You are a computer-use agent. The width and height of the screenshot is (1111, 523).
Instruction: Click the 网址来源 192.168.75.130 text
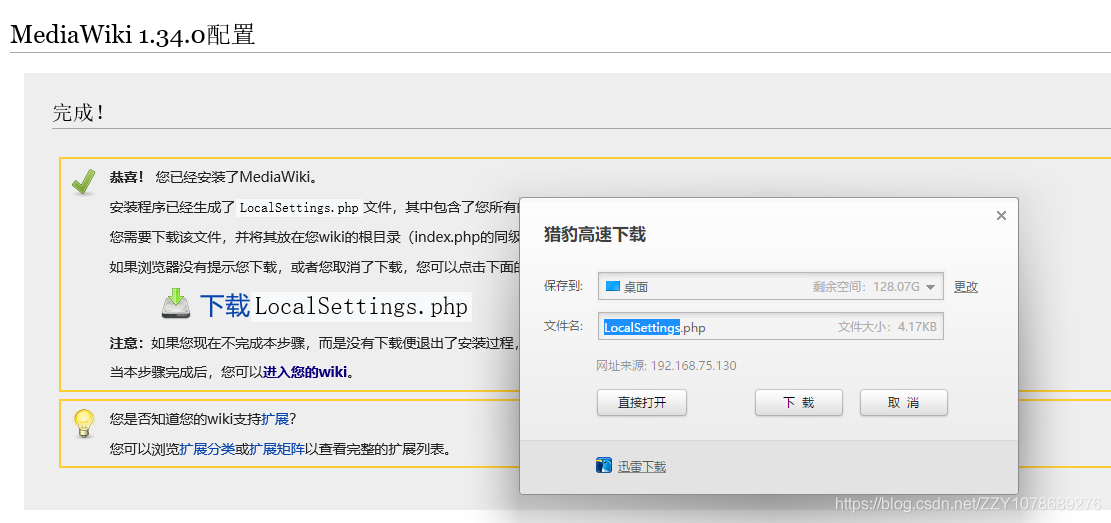666,366
